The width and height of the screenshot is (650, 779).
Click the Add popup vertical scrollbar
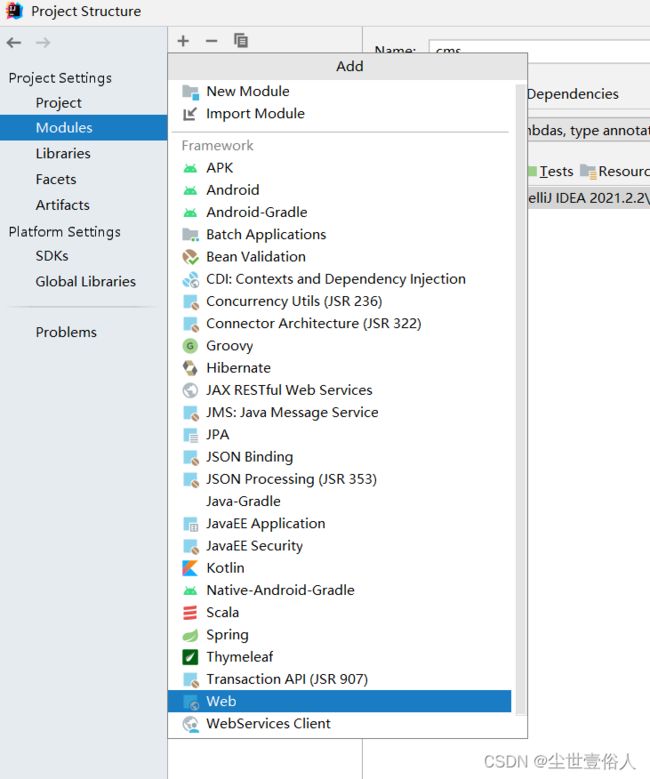click(x=520, y=400)
